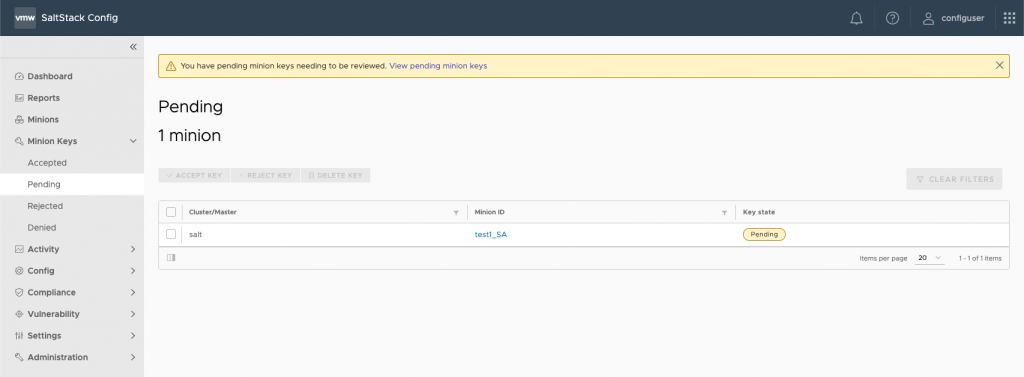Click the Accept Key button
The image size is (1024, 377).
click(x=194, y=175)
